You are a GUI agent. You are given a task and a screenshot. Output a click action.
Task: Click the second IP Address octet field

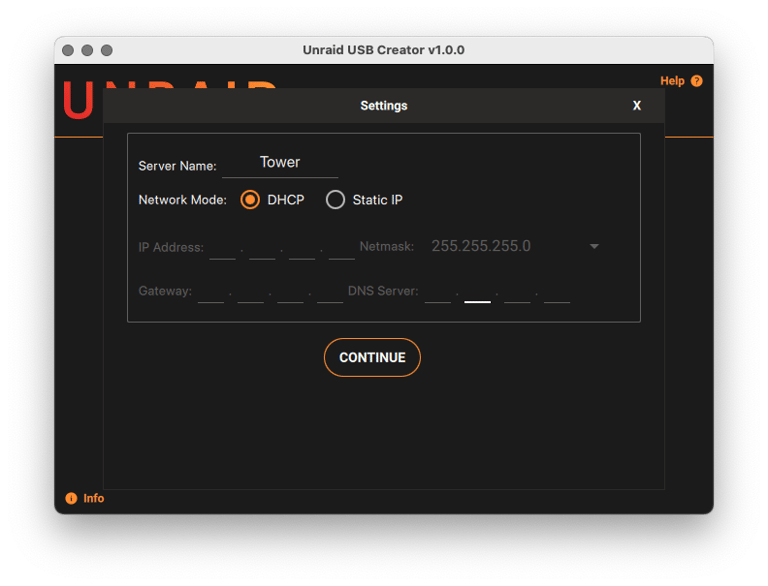(x=262, y=248)
